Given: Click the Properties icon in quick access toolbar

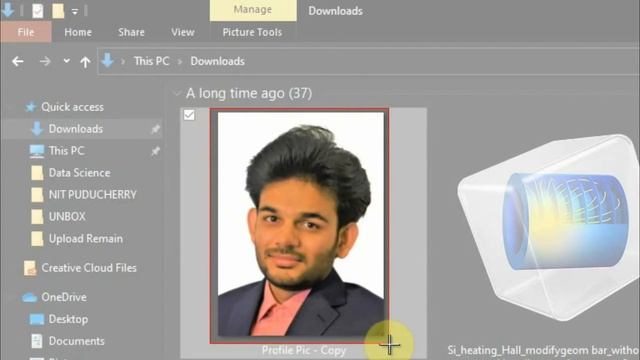Looking at the screenshot, I should pos(38,11).
